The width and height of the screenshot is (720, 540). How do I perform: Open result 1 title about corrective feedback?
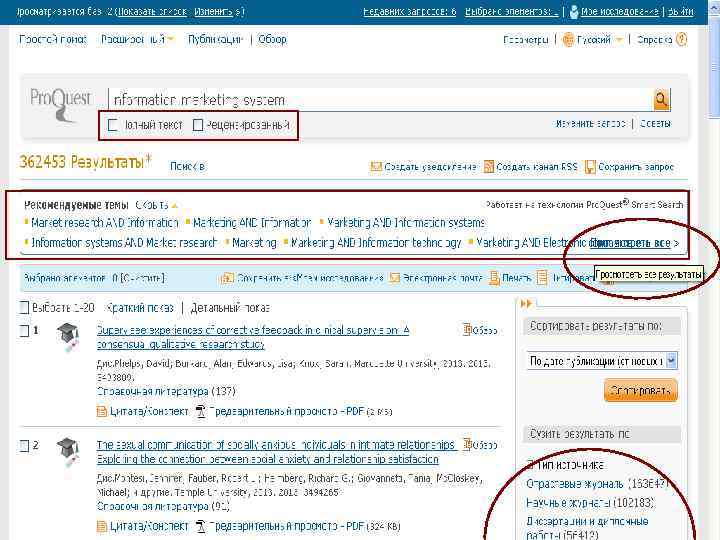[x=253, y=337]
